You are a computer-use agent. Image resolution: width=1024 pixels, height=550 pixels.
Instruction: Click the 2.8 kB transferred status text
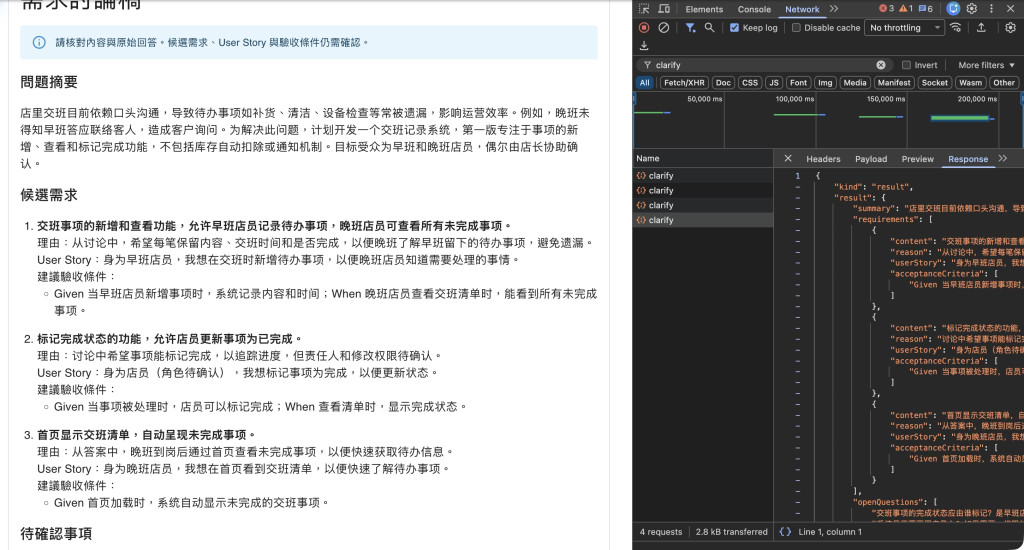[731, 532]
